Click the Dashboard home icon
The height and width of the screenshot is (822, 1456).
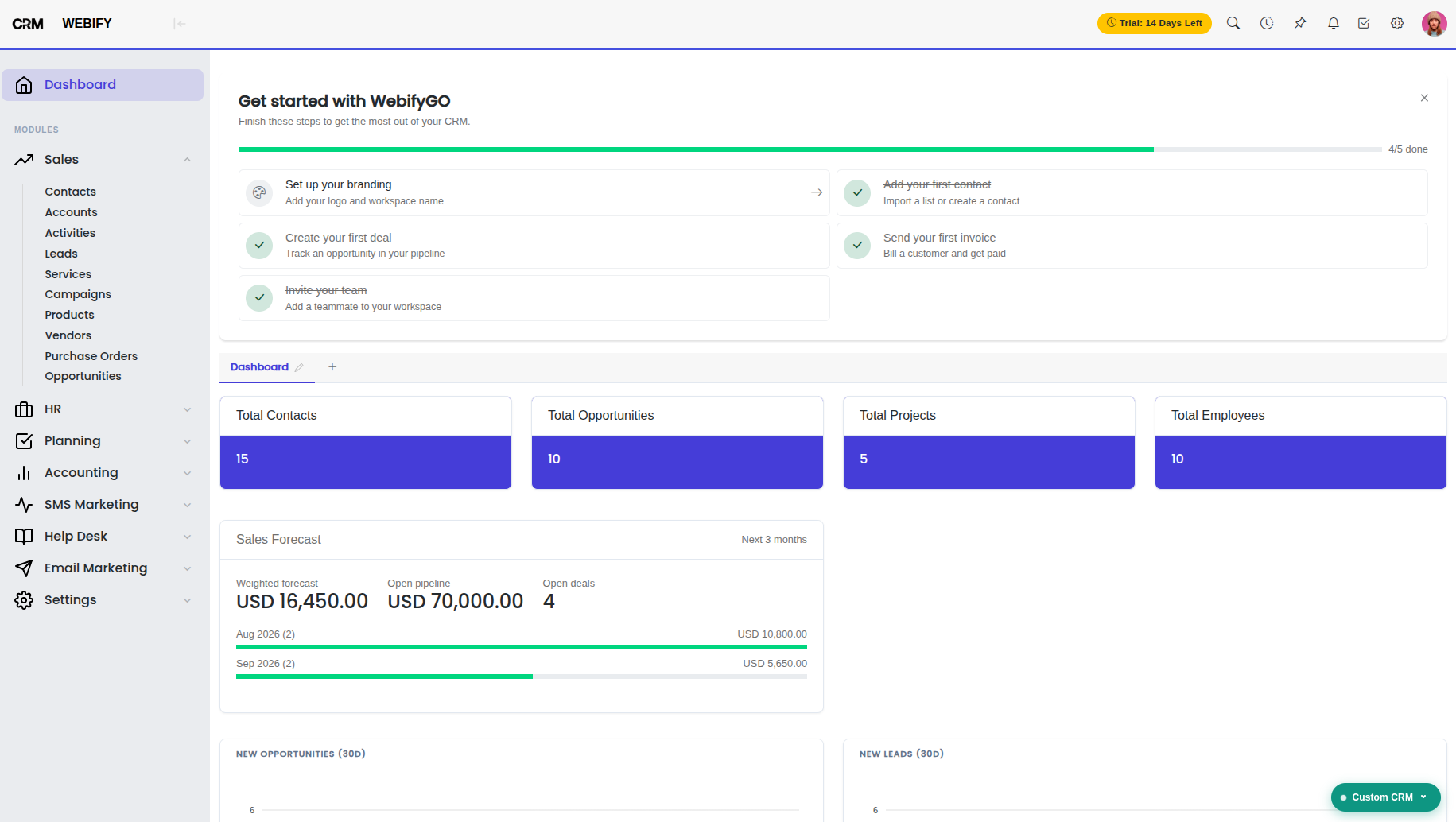(x=24, y=85)
